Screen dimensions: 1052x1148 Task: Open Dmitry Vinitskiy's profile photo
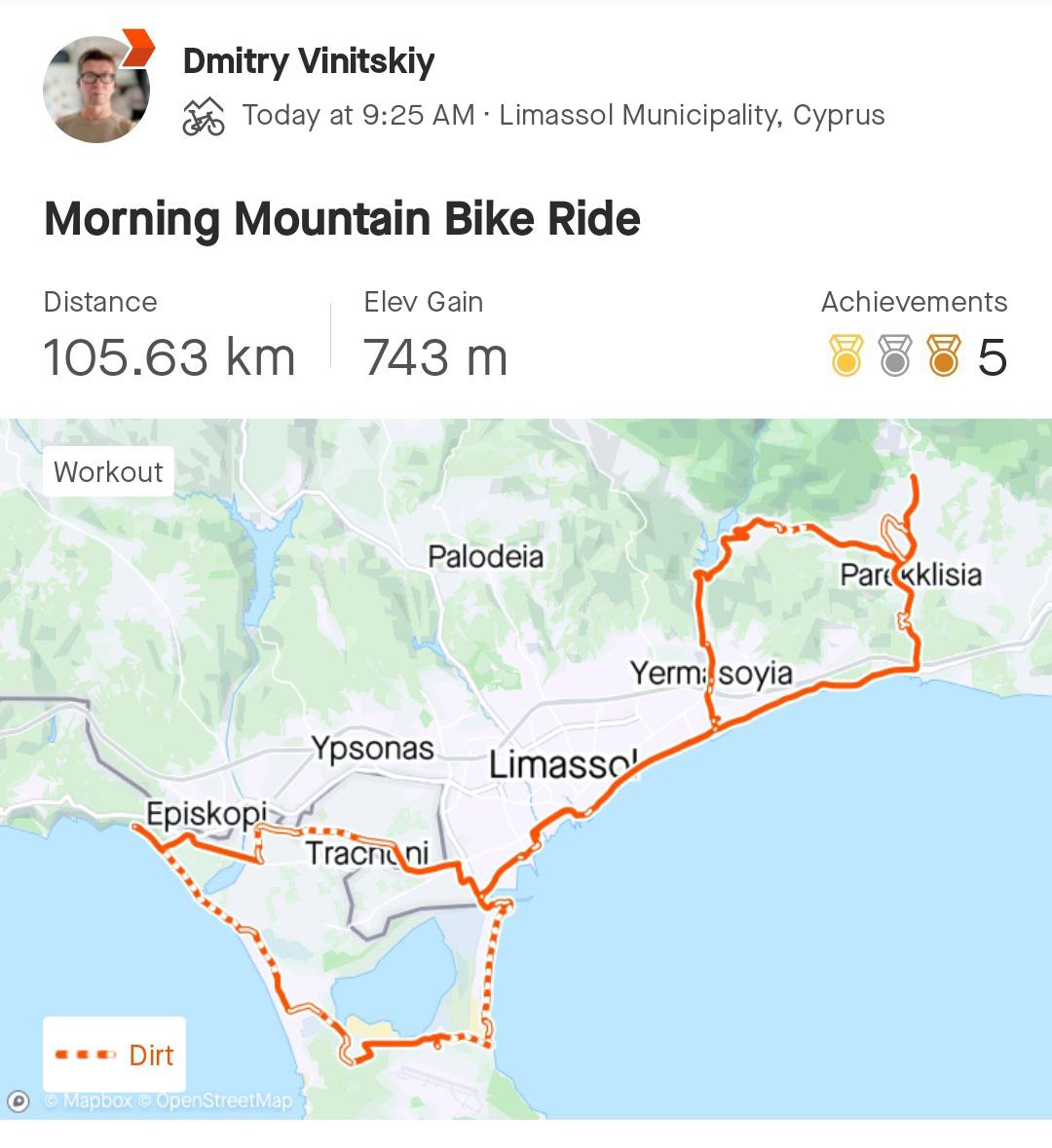tap(95, 90)
